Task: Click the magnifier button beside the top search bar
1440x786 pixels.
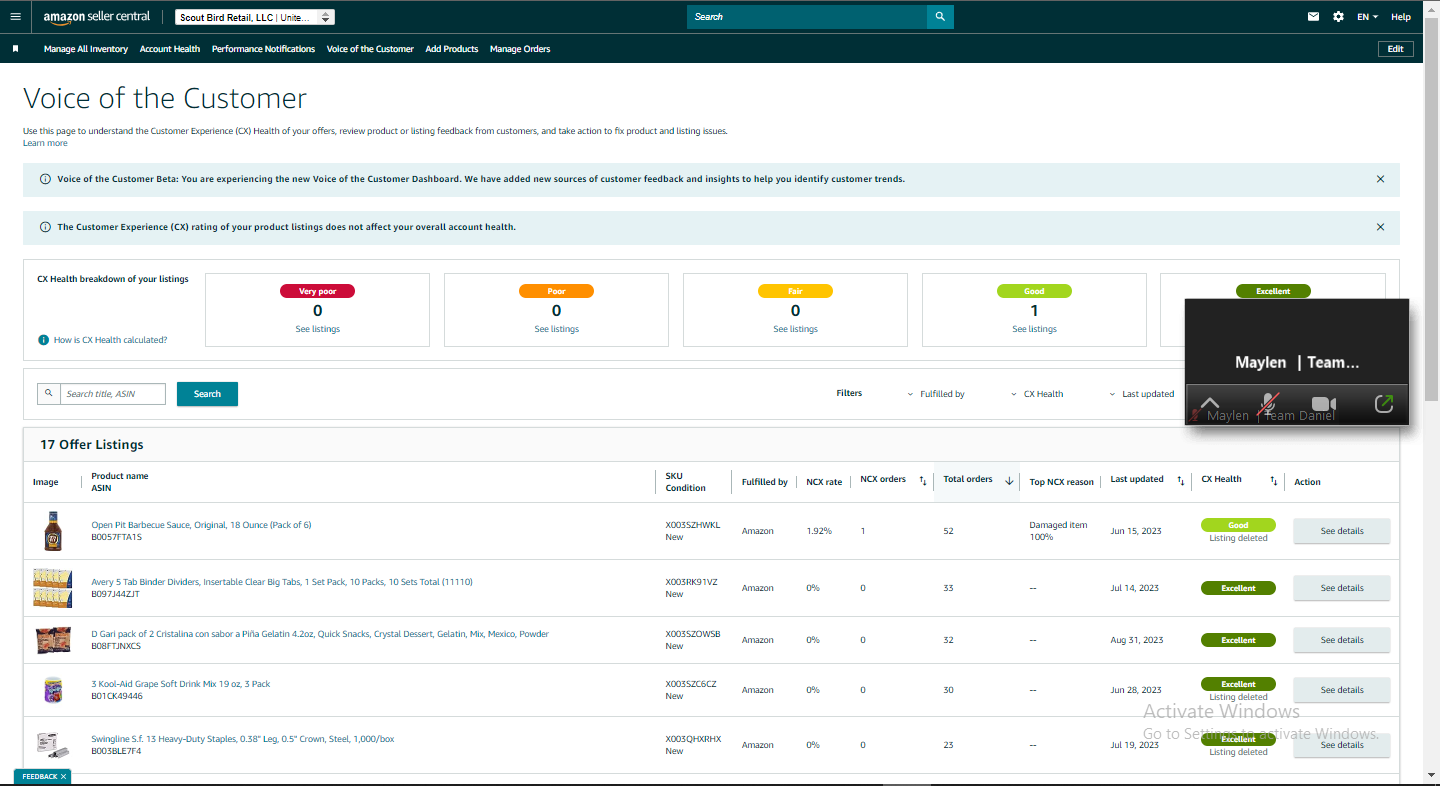Action: pos(940,17)
